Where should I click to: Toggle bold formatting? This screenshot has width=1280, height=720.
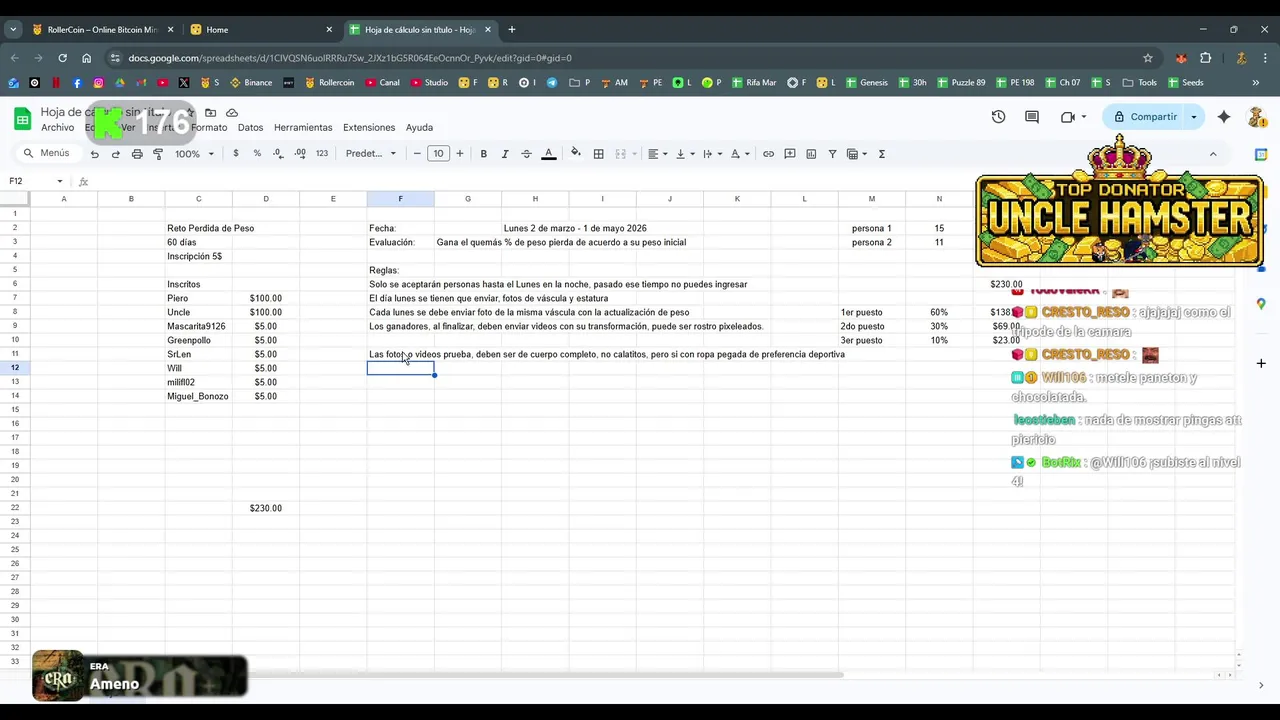[484, 154]
